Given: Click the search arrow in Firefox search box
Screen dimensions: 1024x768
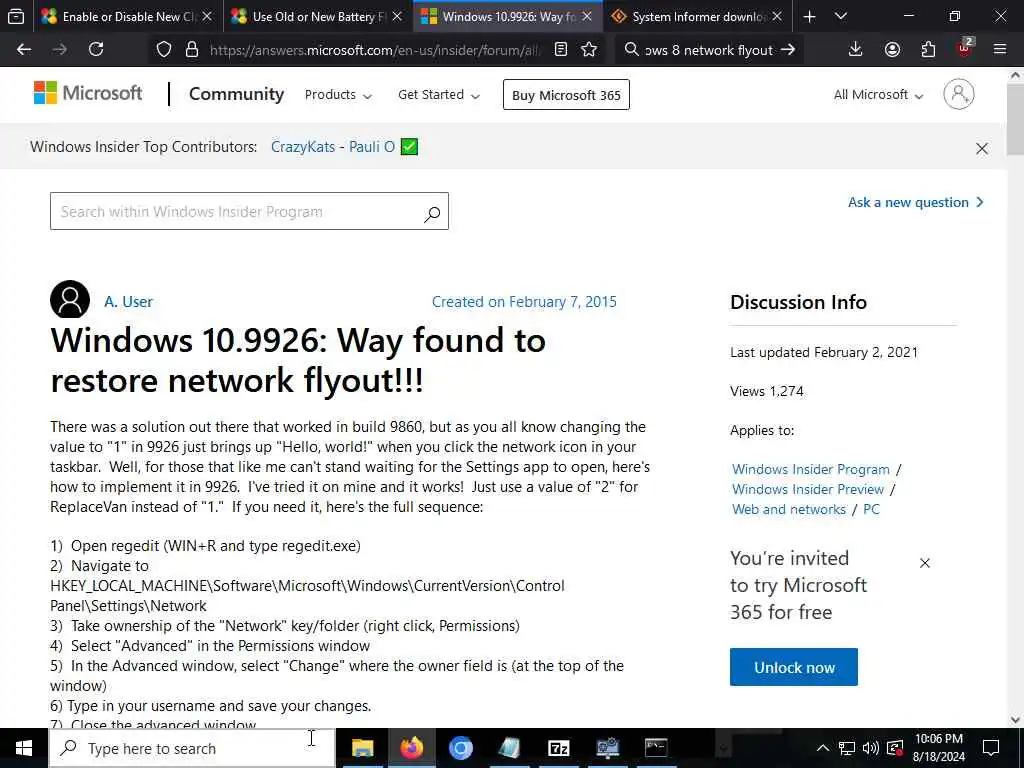Looking at the screenshot, I should [x=788, y=50].
